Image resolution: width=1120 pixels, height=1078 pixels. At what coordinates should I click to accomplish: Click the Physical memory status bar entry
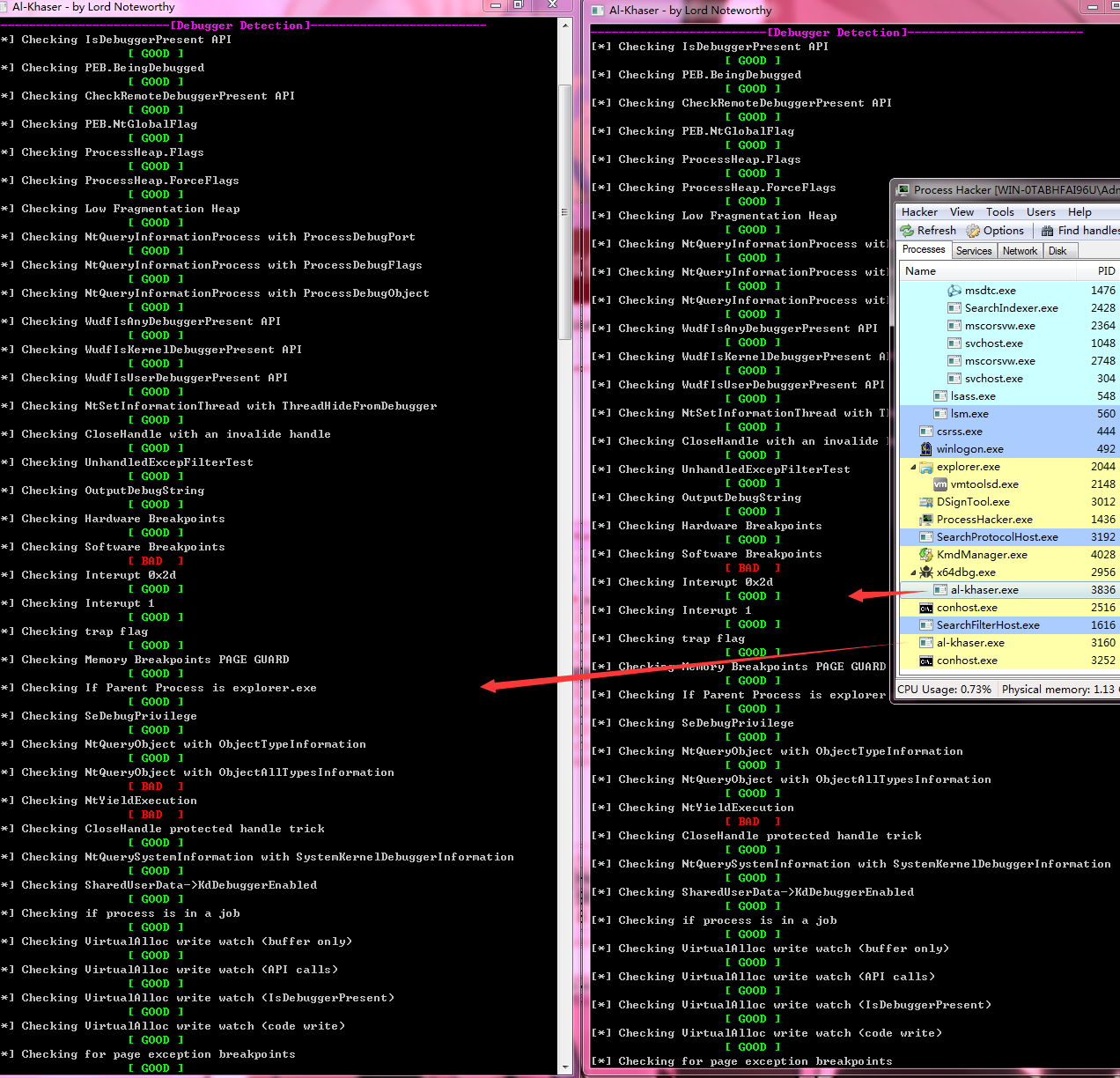point(1059,690)
